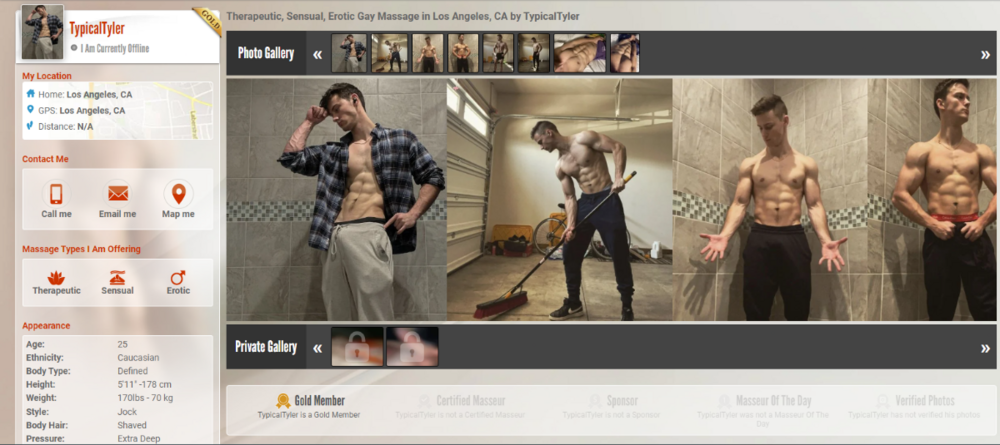Image resolution: width=1000 pixels, height=445 pixels.
Task: Open the Map me location pin
Action: point(178,194)
